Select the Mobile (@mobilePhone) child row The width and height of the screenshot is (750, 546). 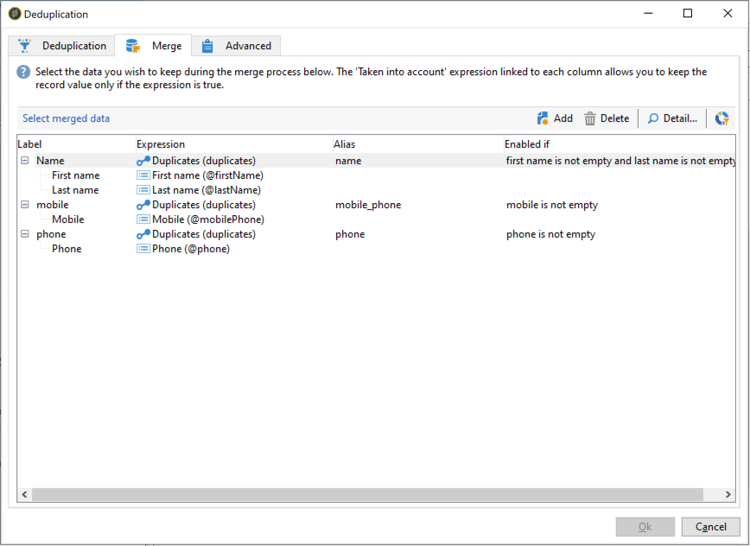[376, 219]
